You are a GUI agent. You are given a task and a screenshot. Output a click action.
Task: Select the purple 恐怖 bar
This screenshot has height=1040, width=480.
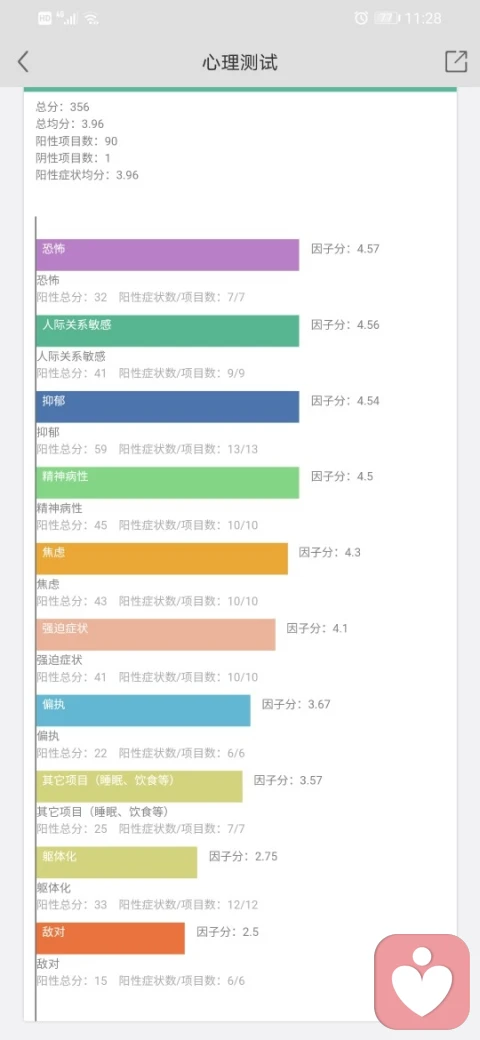pyautogui.click(x=167, y=255)
